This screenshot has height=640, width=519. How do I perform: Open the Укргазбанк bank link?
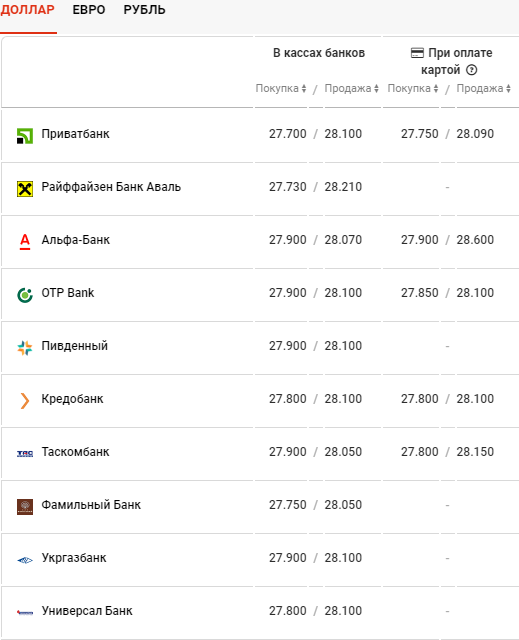[74, 558]
